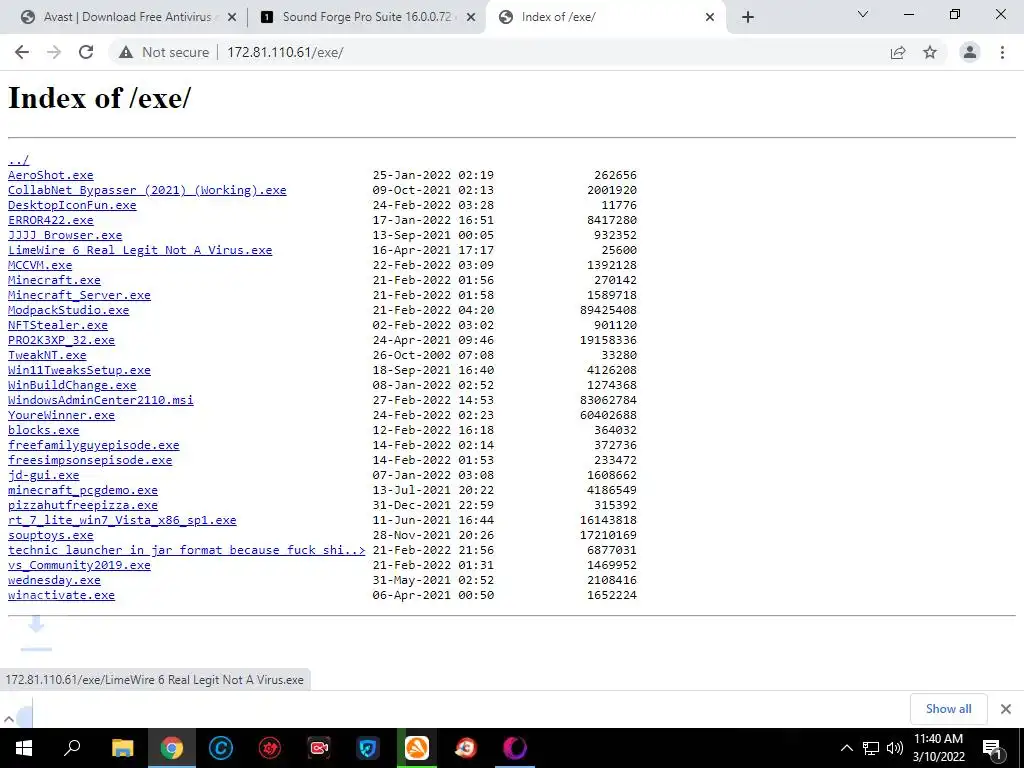1024x768 pixels.
Task: Open Win11TweaksSetup.exe link
Action: 79,370
